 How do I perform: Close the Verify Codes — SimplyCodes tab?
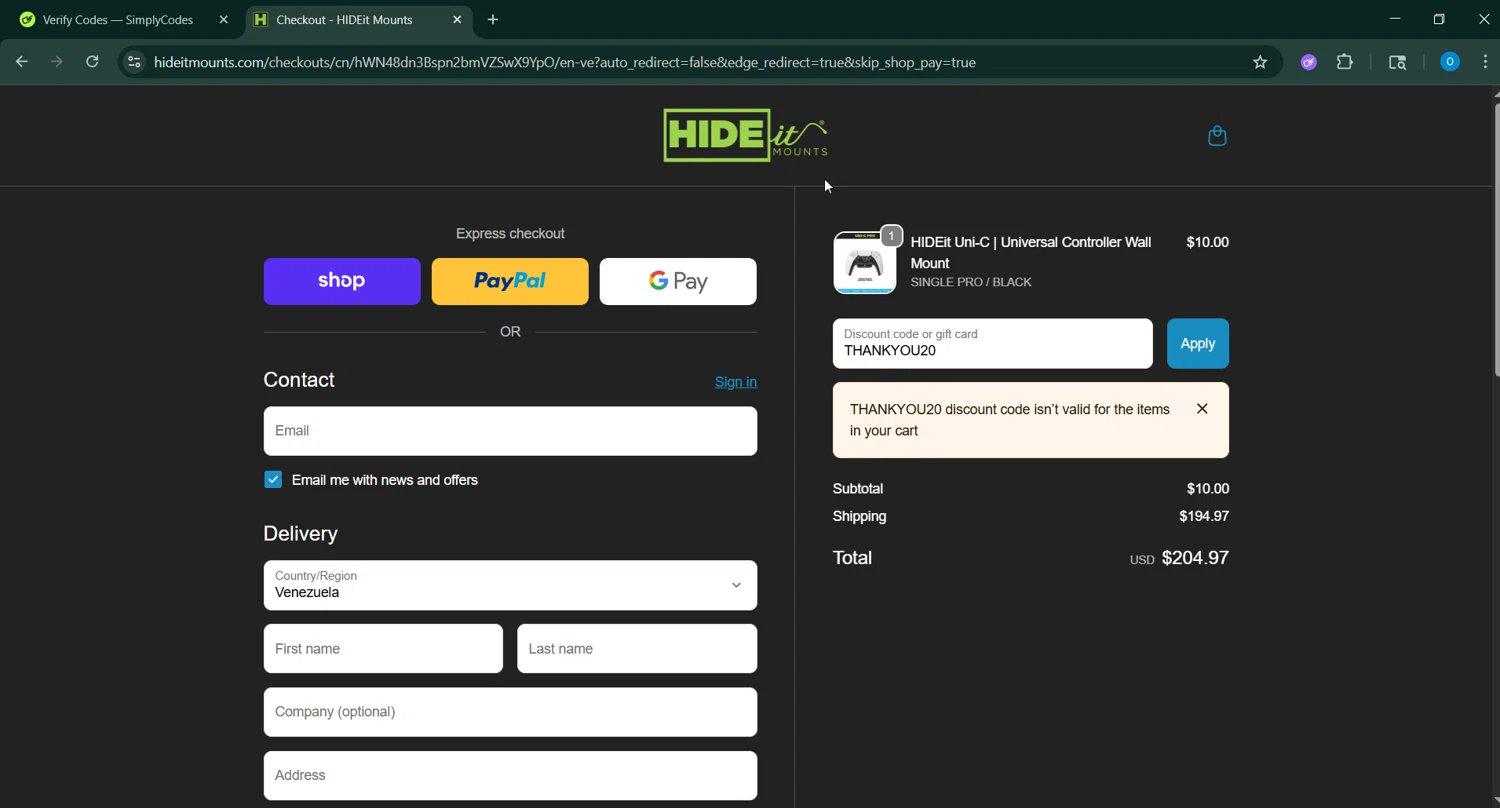coord(223,20)
